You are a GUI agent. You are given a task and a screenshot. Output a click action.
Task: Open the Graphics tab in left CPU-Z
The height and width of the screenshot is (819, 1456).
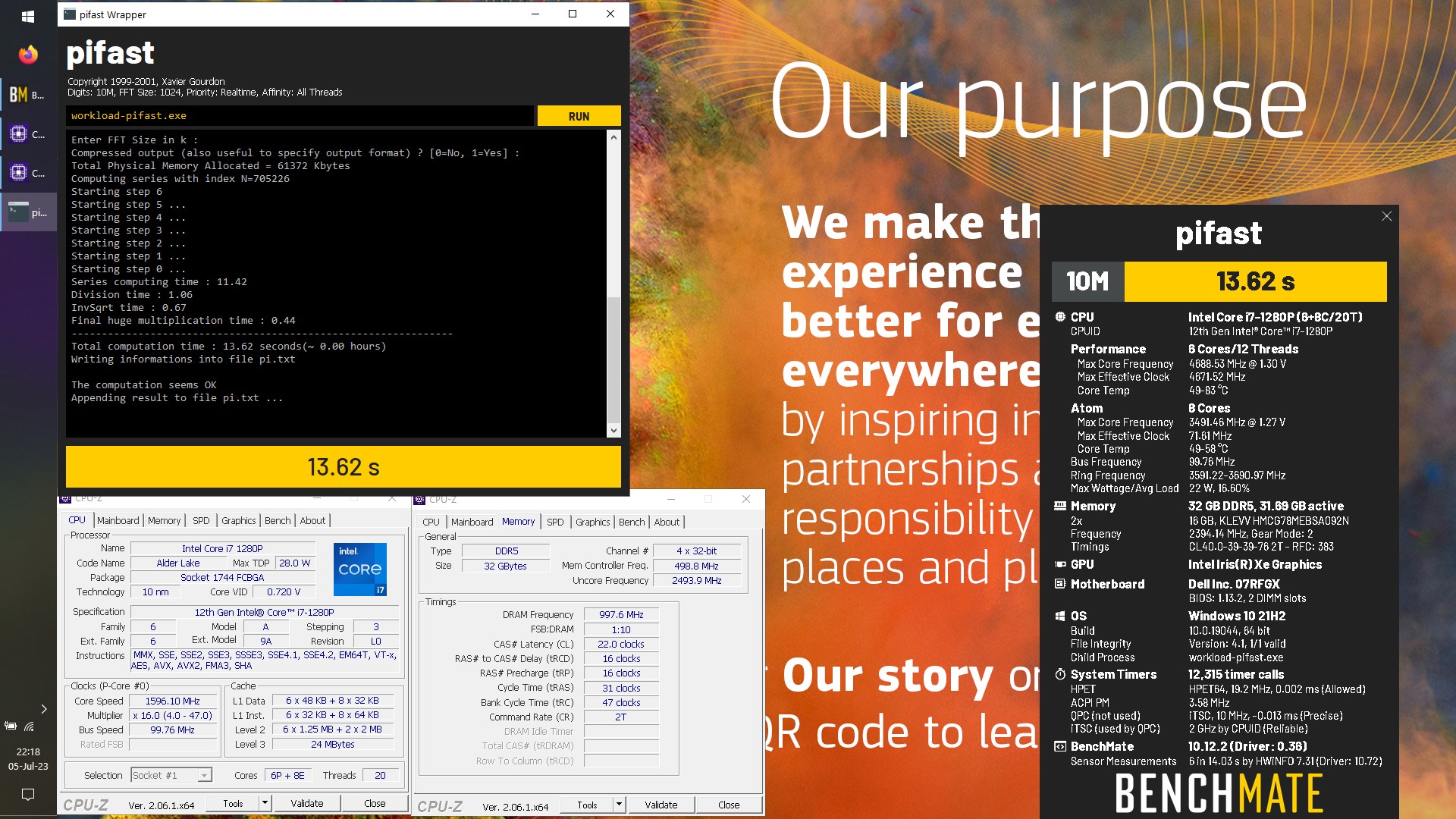[x=239, y=520]
